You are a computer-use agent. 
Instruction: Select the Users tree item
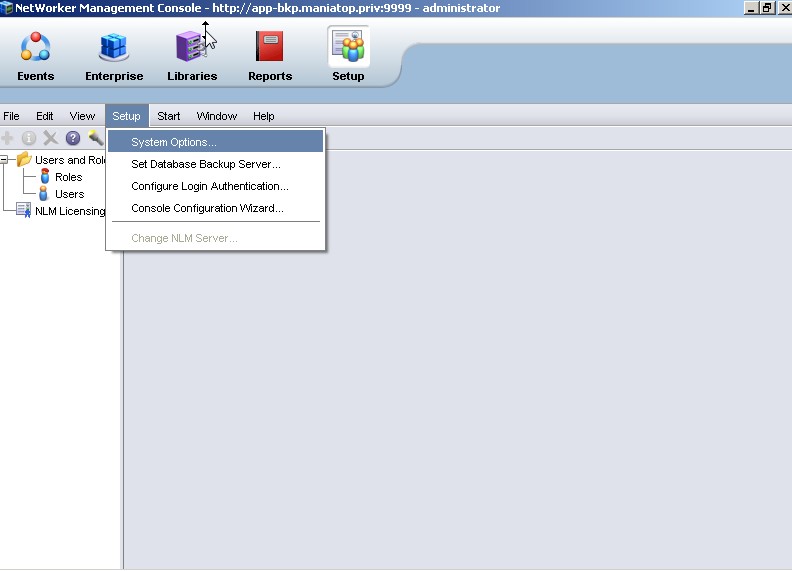(x=70, y=194)
